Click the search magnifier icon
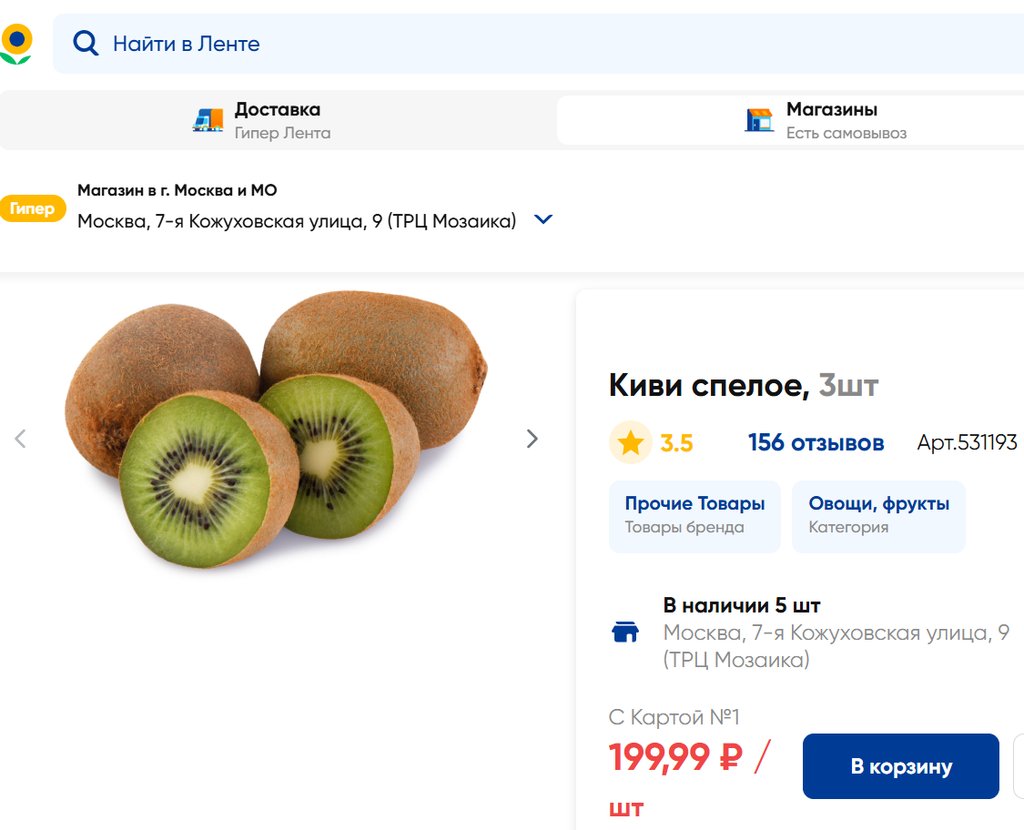 [x=86, y=44]
